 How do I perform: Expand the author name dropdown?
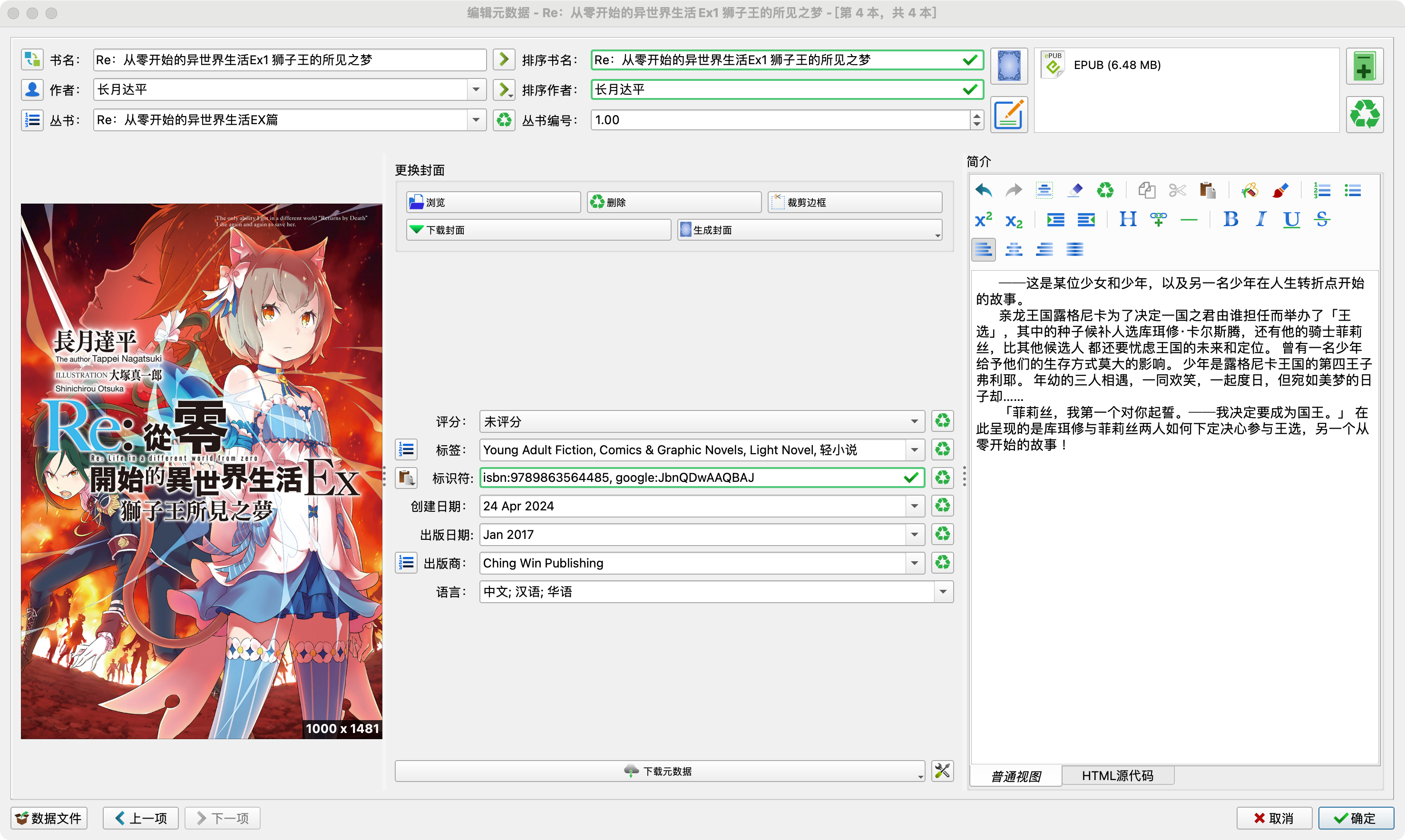[476, 89]
